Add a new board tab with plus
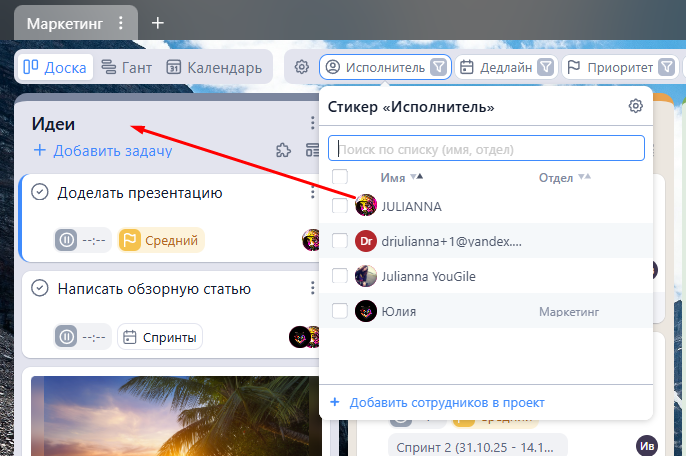The width and height of the screenshot is (686, 456). (x=158, y=23)
